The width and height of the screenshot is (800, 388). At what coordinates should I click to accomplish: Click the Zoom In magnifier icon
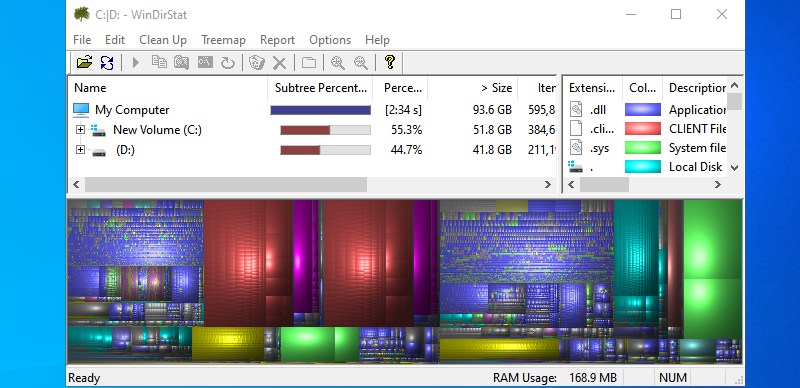click(337, 63)
